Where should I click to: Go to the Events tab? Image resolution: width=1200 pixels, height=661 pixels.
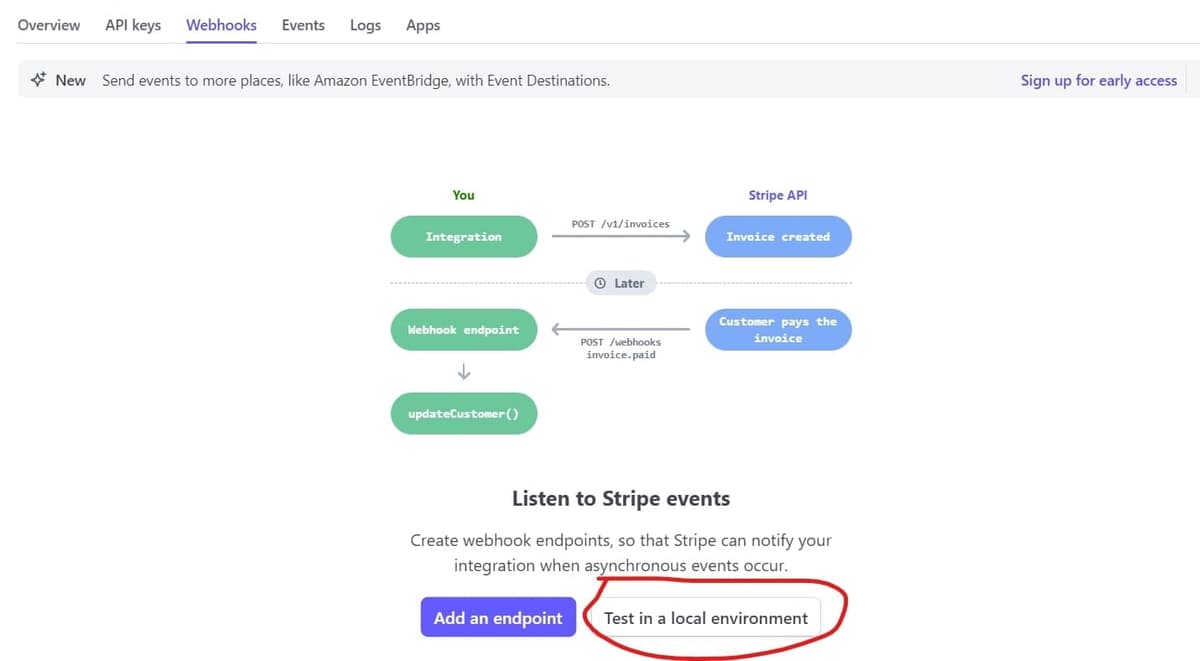point(303,25)
